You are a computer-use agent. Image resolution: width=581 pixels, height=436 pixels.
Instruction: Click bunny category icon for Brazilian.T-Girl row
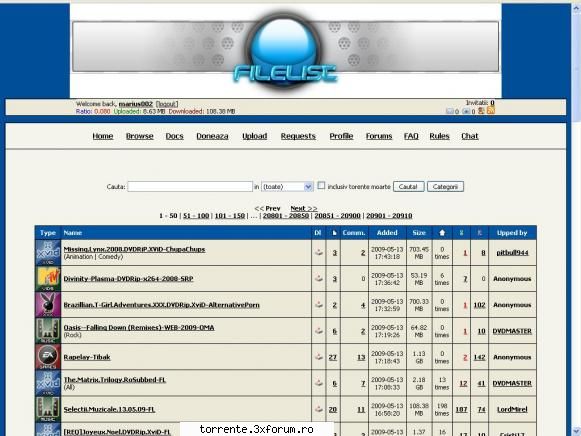point(48,304)
